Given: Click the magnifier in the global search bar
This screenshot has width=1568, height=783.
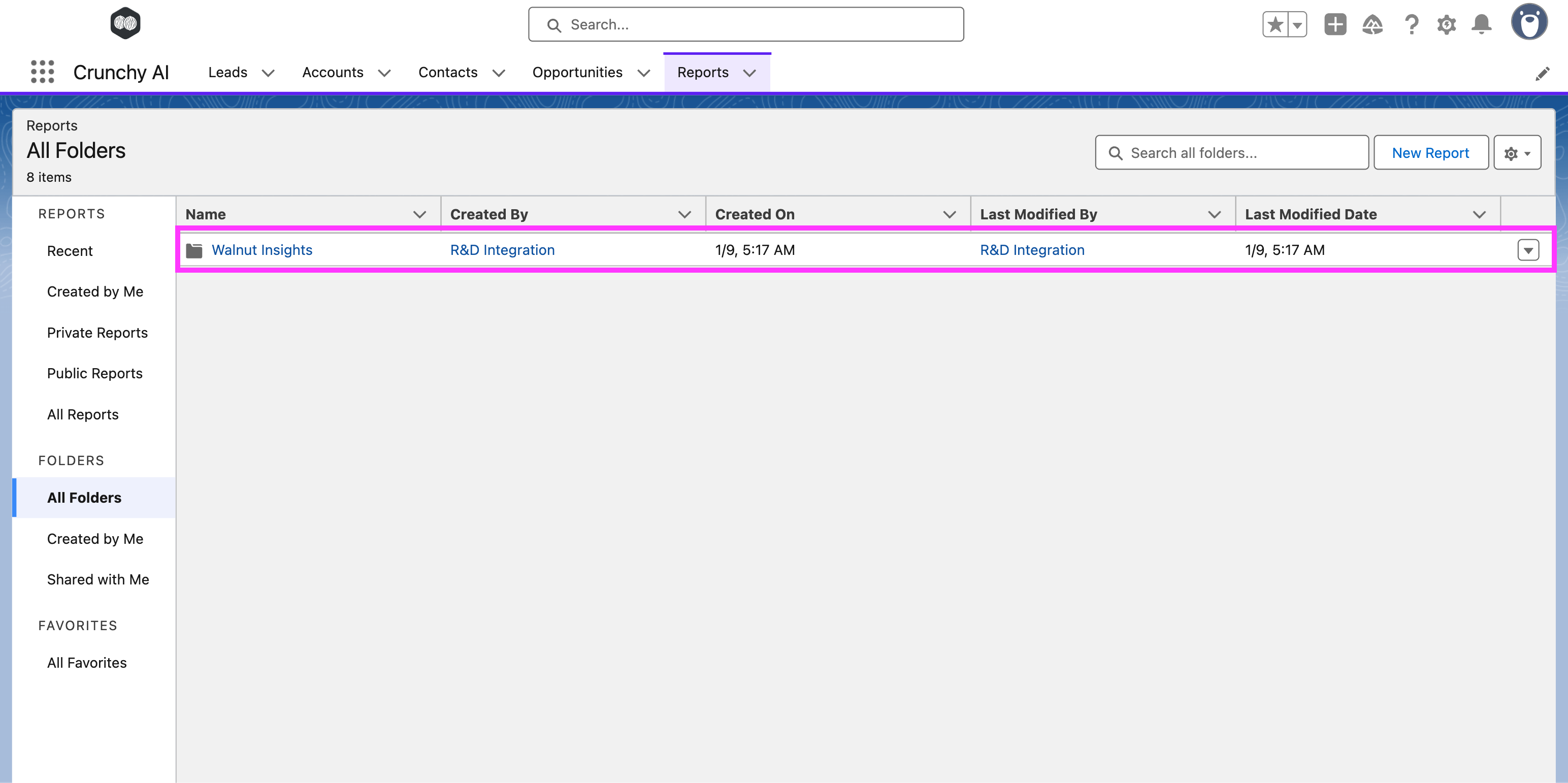Looking at the screenshot, I should click(x=554, y=24).
